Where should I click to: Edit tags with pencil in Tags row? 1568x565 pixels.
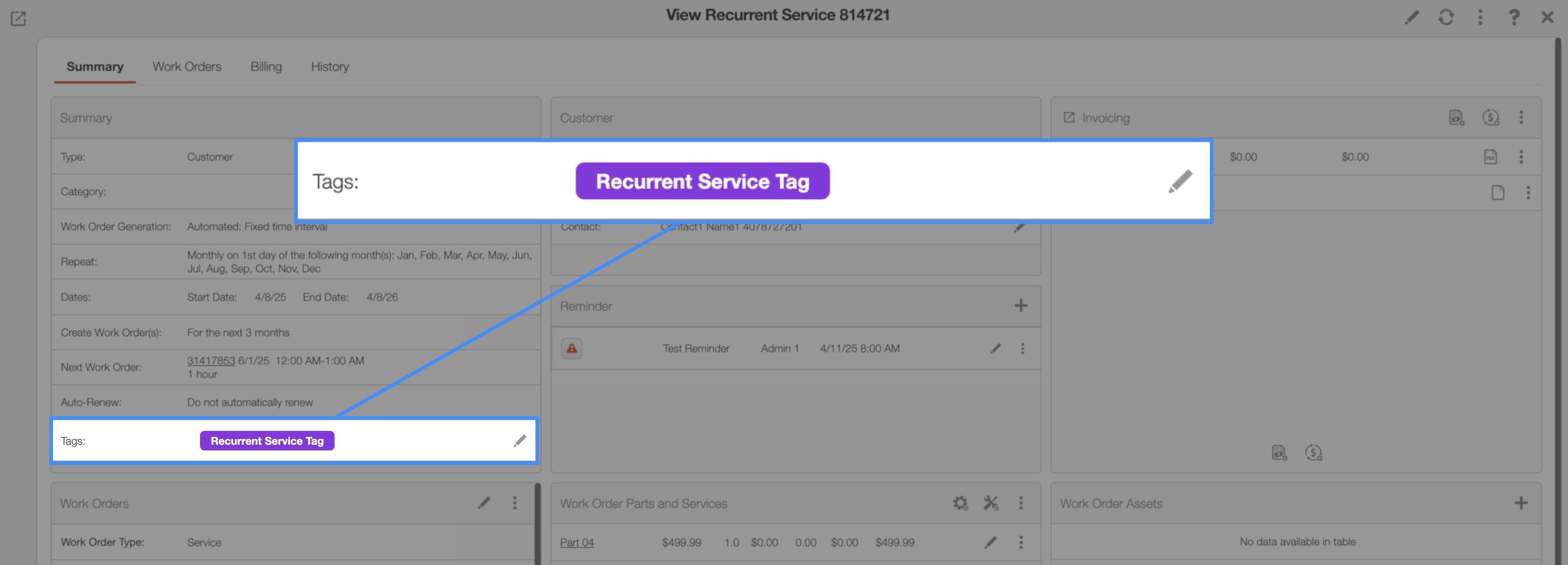click(x=519, y=441)
